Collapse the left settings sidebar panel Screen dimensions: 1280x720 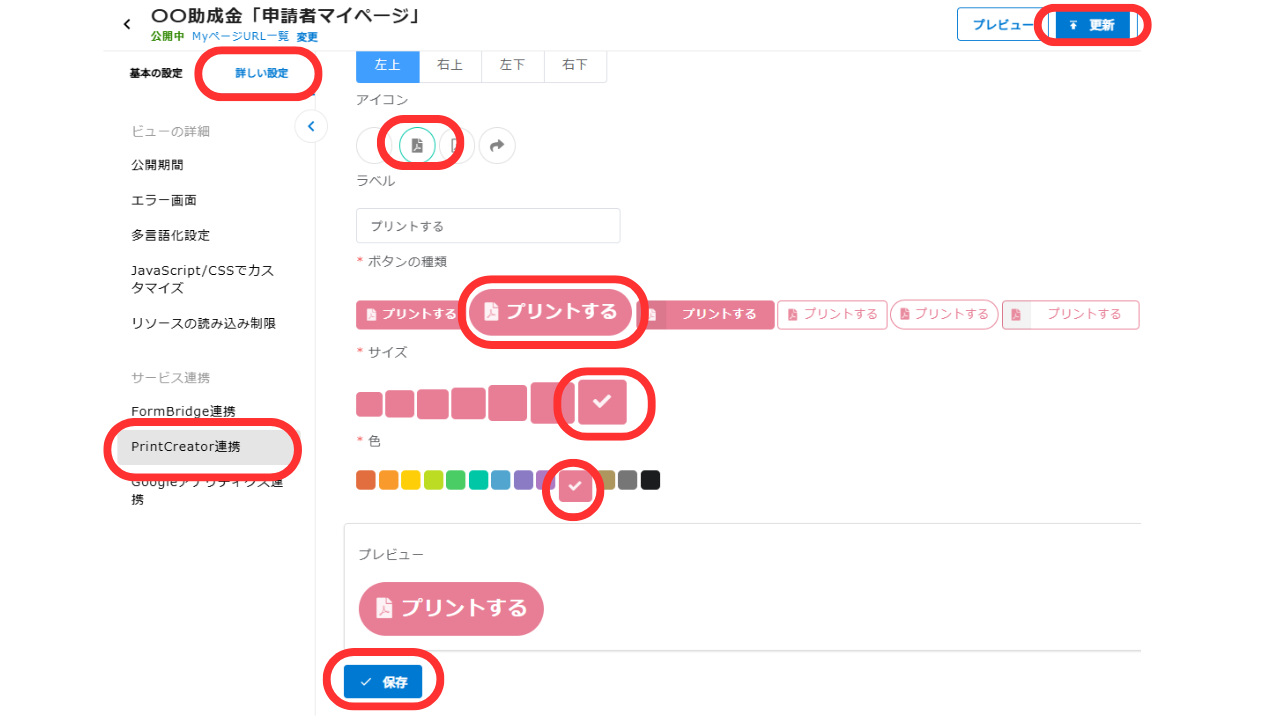311,126
